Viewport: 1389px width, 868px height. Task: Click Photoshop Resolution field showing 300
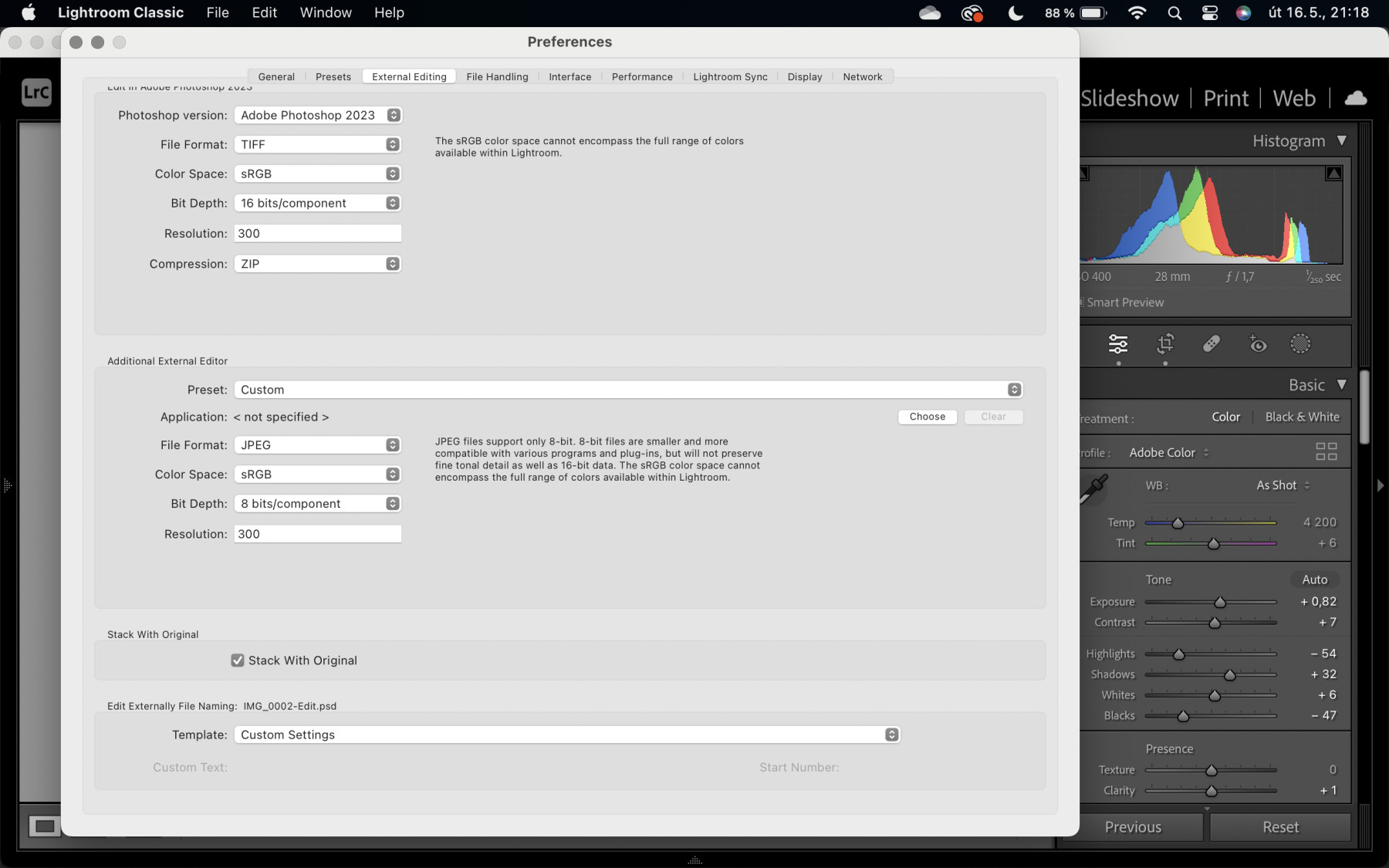(x=318, y=233)
